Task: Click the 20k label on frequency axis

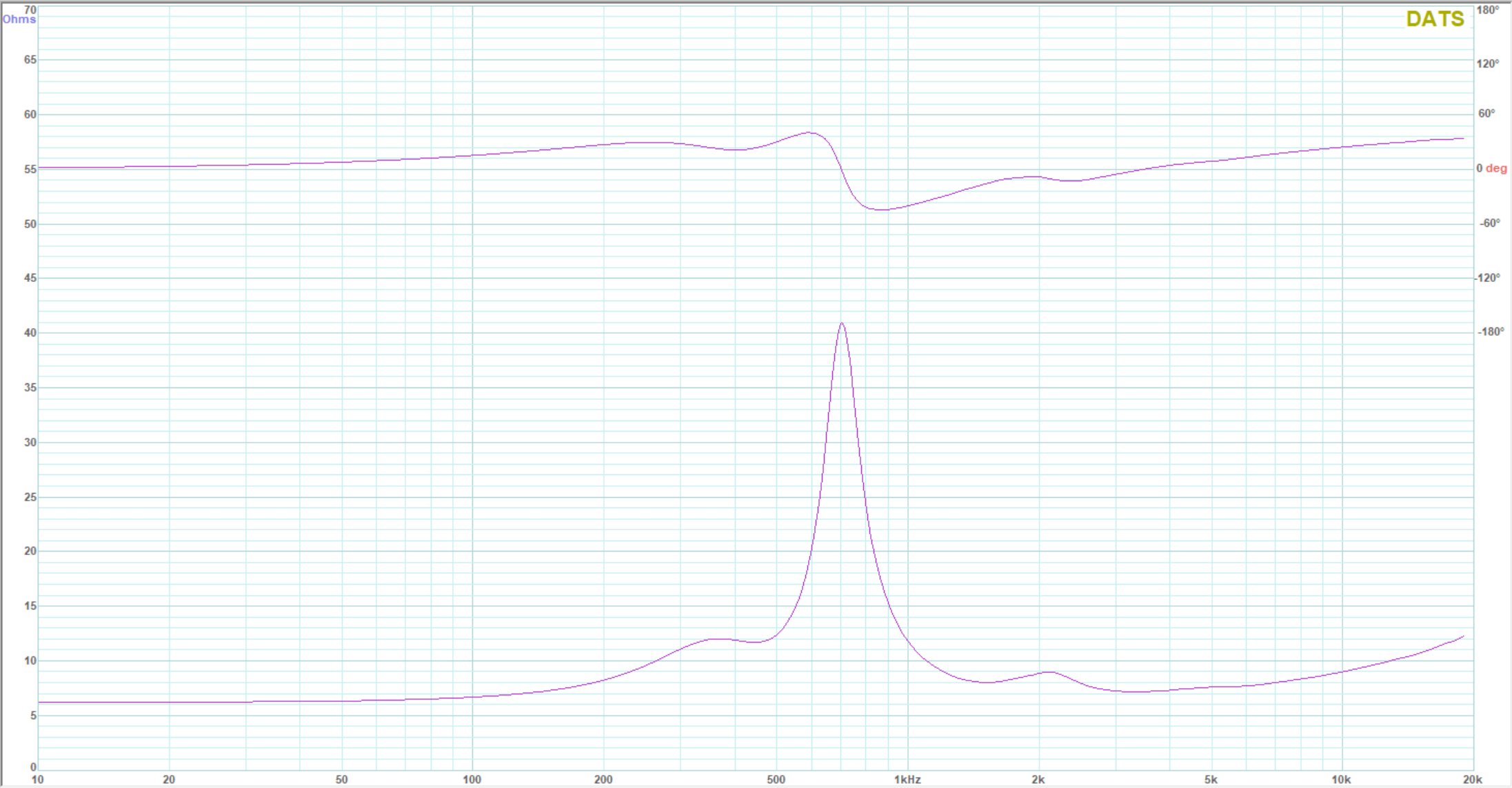Action: 1473,780
